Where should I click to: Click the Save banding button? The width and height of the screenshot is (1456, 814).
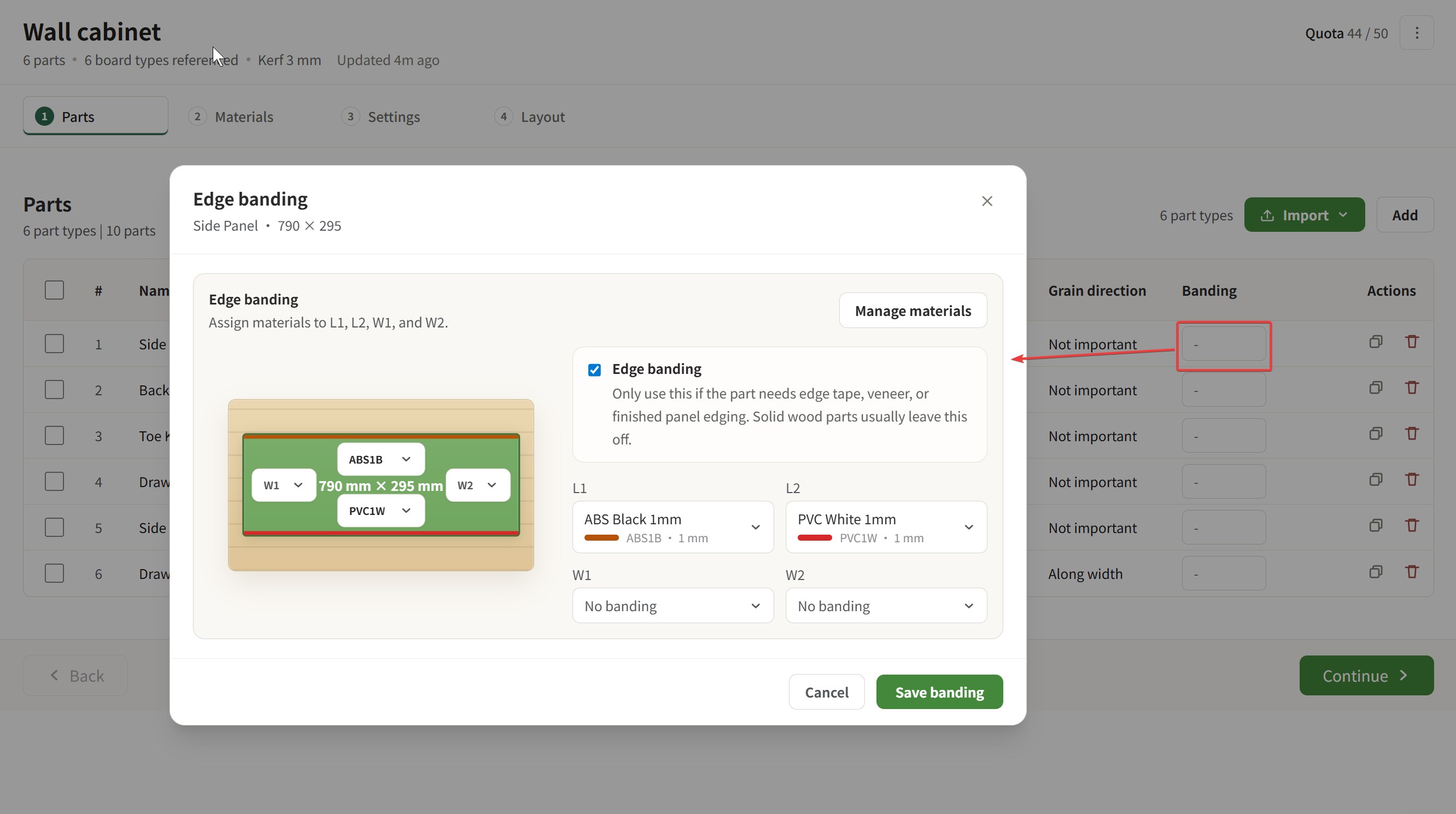939,692
